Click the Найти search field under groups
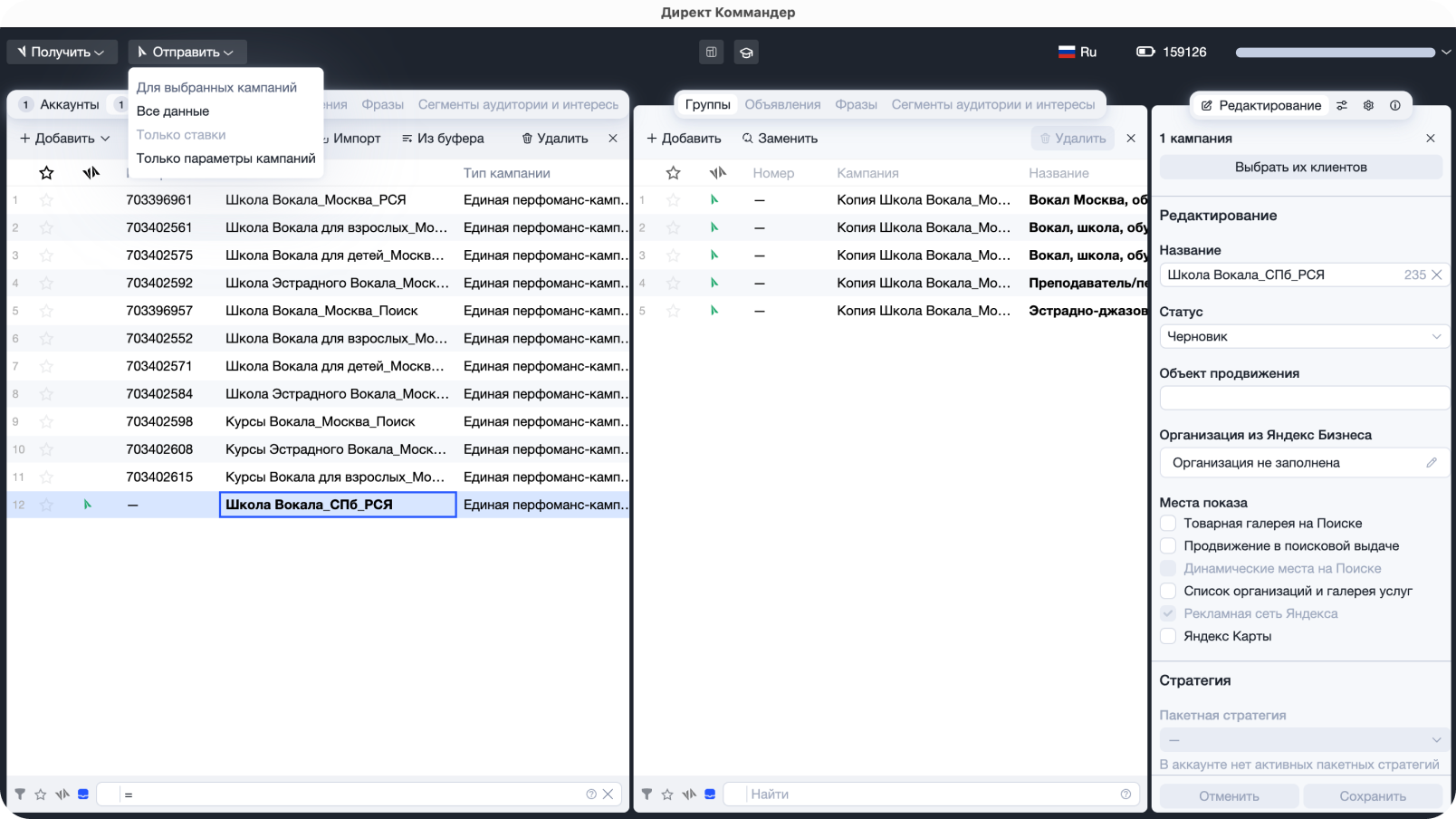 click(x=933, y=795)
